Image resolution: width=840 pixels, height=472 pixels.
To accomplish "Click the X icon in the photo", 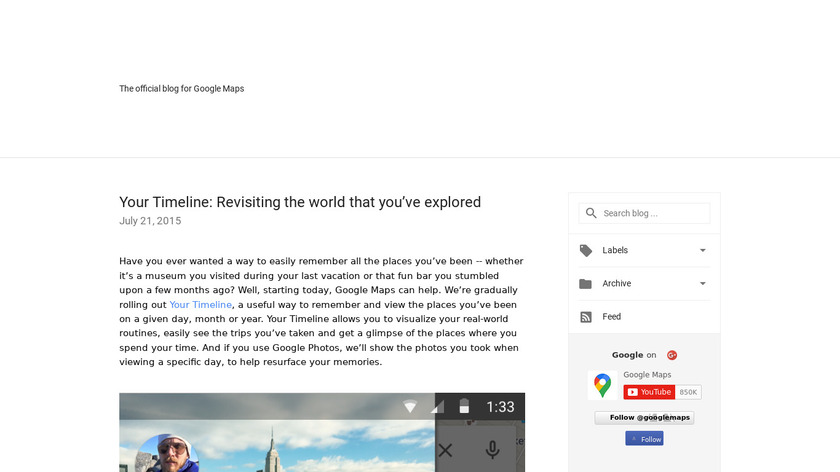I will click(x=446, y=450).
